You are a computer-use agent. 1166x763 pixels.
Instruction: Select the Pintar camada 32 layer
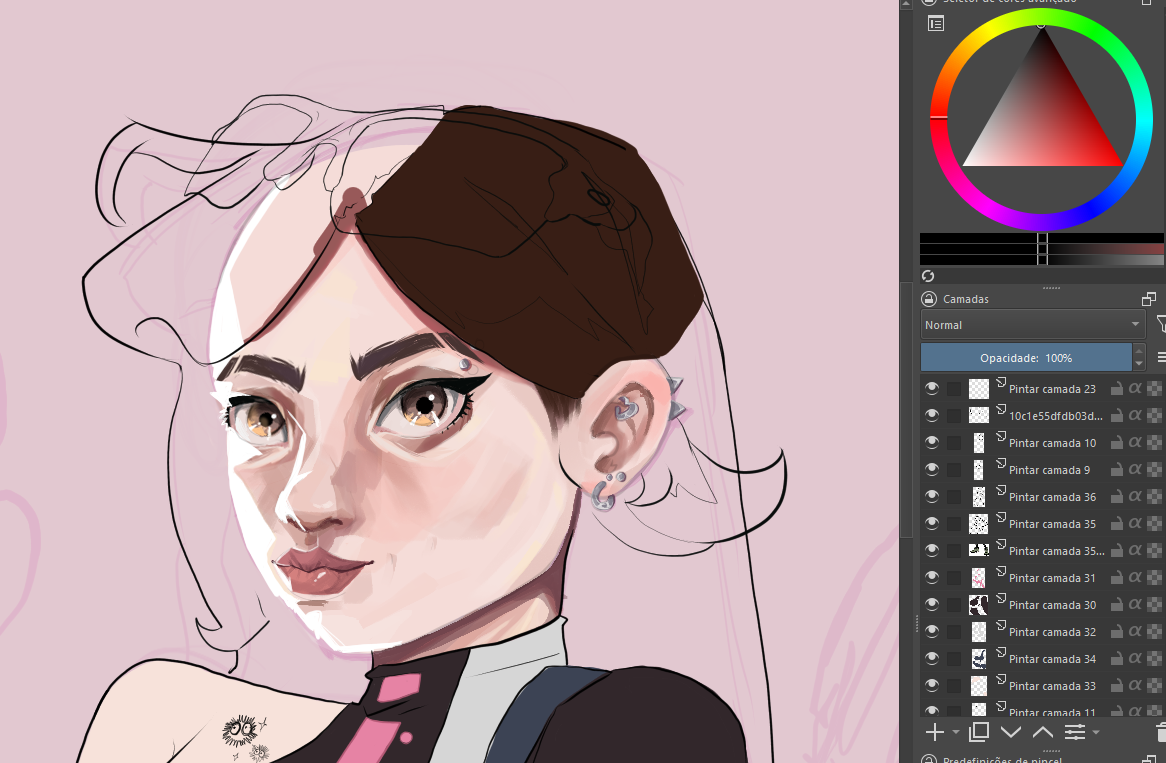click(x=1052, y=632)
